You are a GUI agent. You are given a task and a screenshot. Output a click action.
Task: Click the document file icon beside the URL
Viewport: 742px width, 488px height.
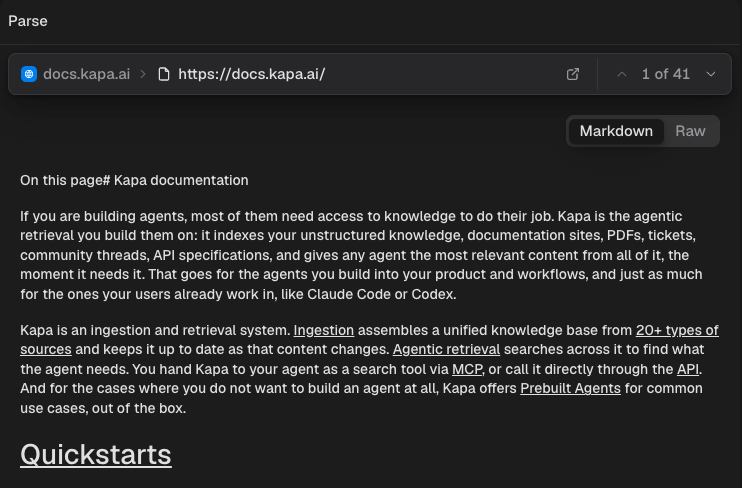click(x=164, y=74)
